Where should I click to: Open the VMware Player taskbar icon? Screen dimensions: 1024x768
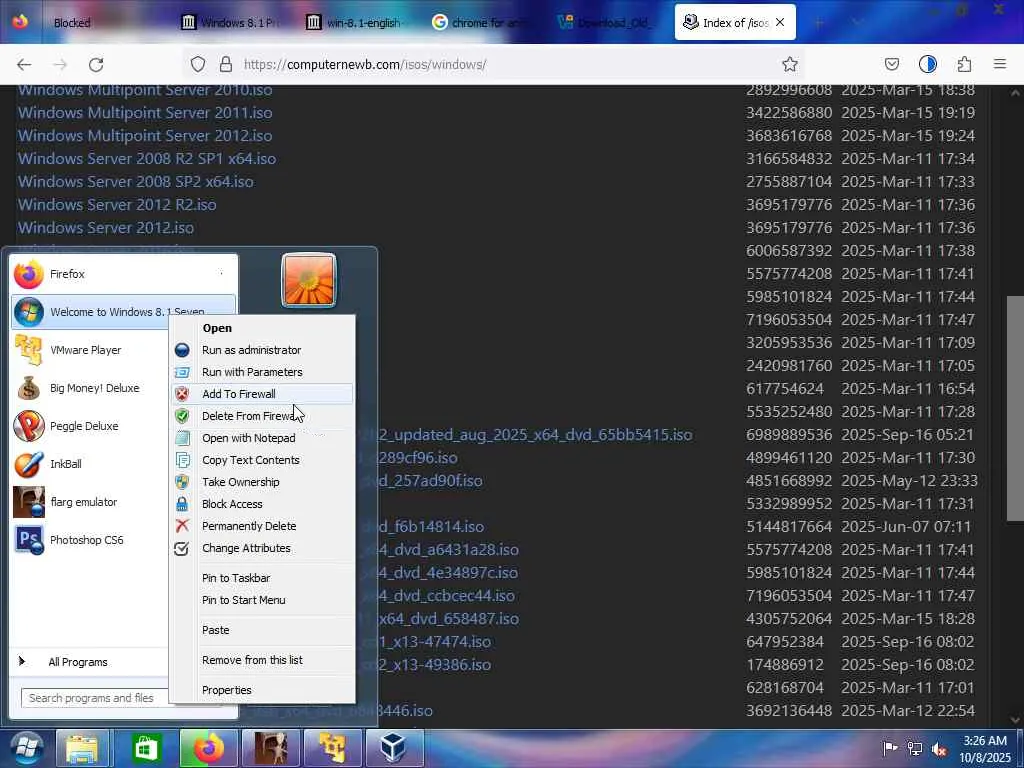pos(332,748)
